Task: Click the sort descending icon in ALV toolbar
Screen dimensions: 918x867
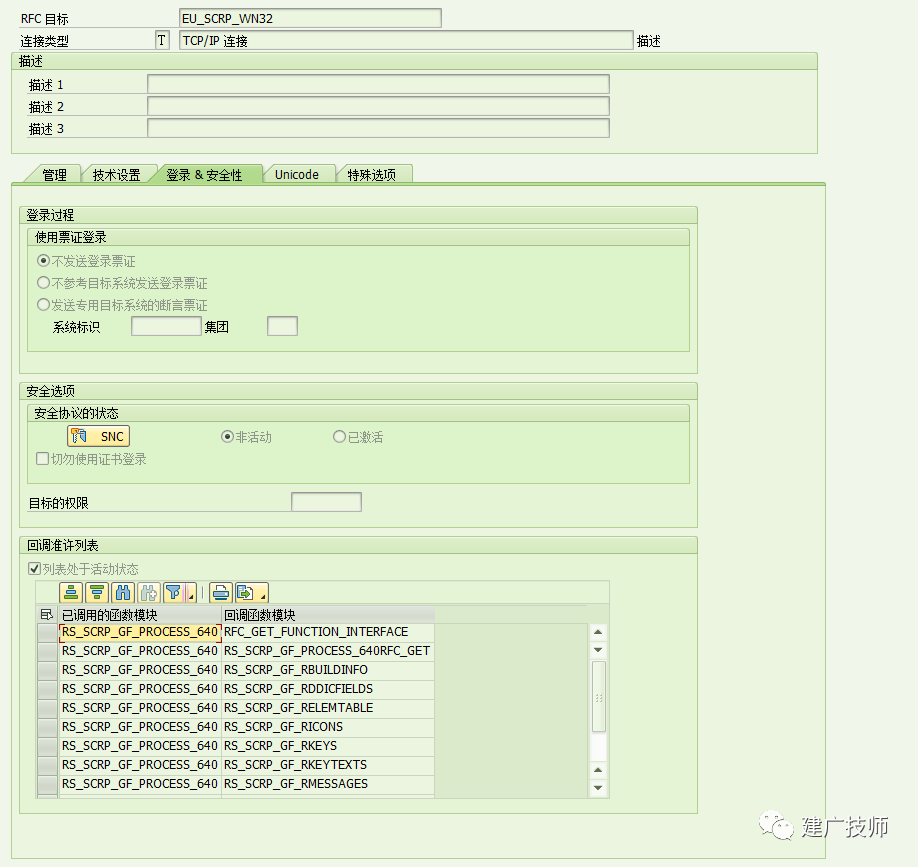Action: tap(97, 593)
